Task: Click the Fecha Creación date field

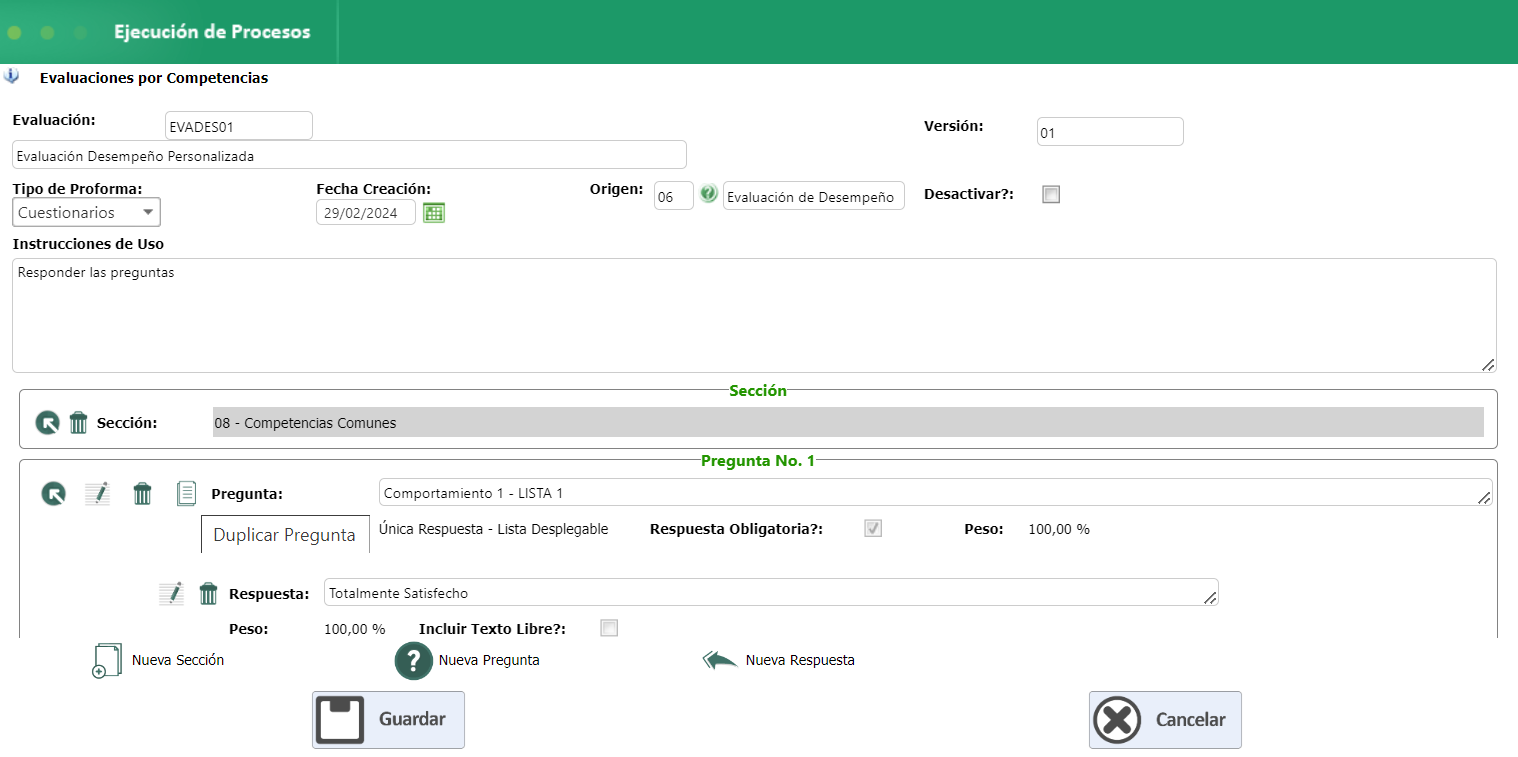Action: (x=366, y=212)
